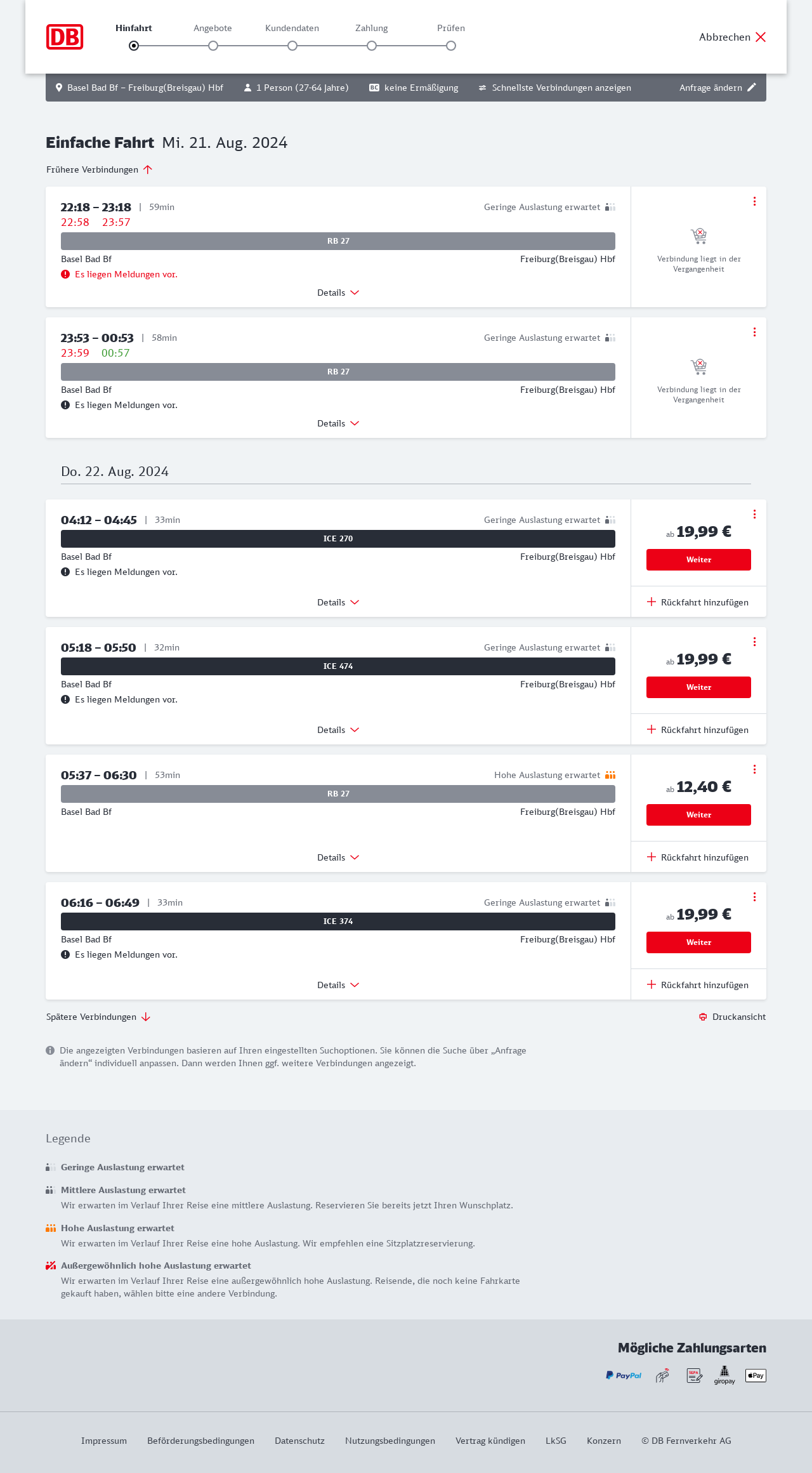Click the info icon beside the search options note
The image size is (812, 1473).
50,1050
